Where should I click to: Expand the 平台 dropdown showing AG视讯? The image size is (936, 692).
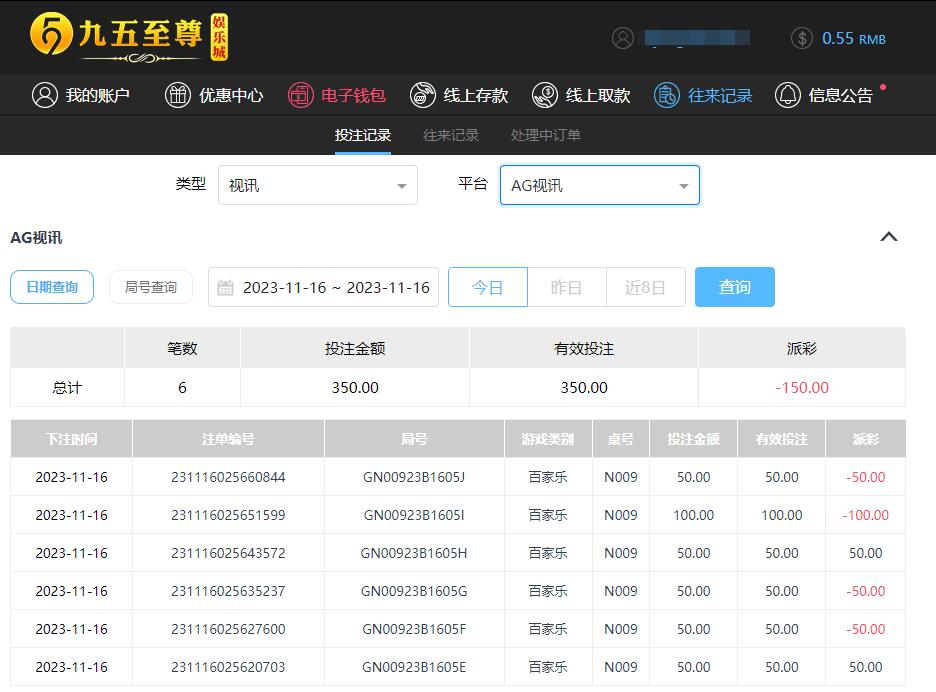599,185
